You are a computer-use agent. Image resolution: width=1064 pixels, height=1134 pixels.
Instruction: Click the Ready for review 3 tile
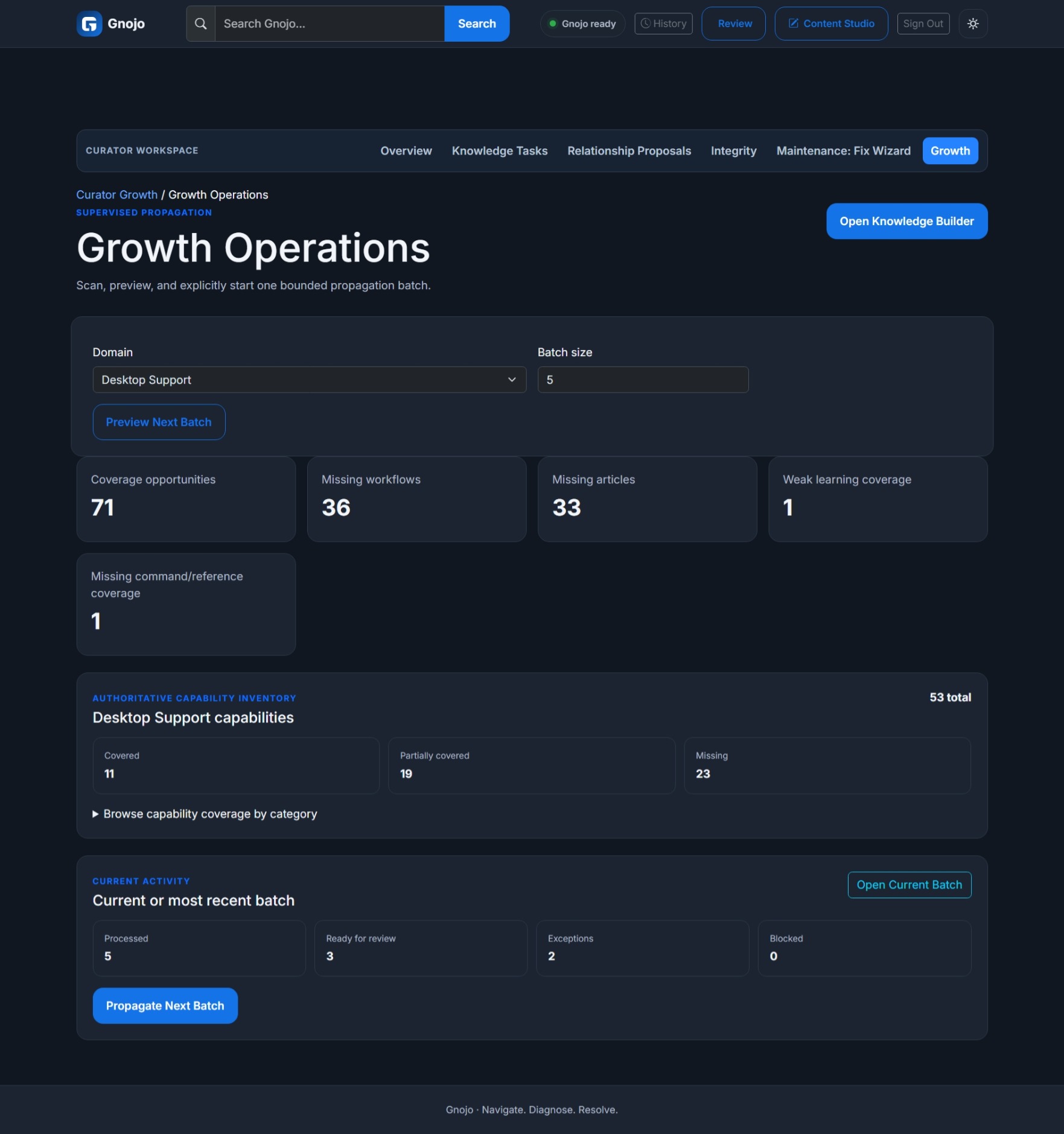(x=421, y=948)
